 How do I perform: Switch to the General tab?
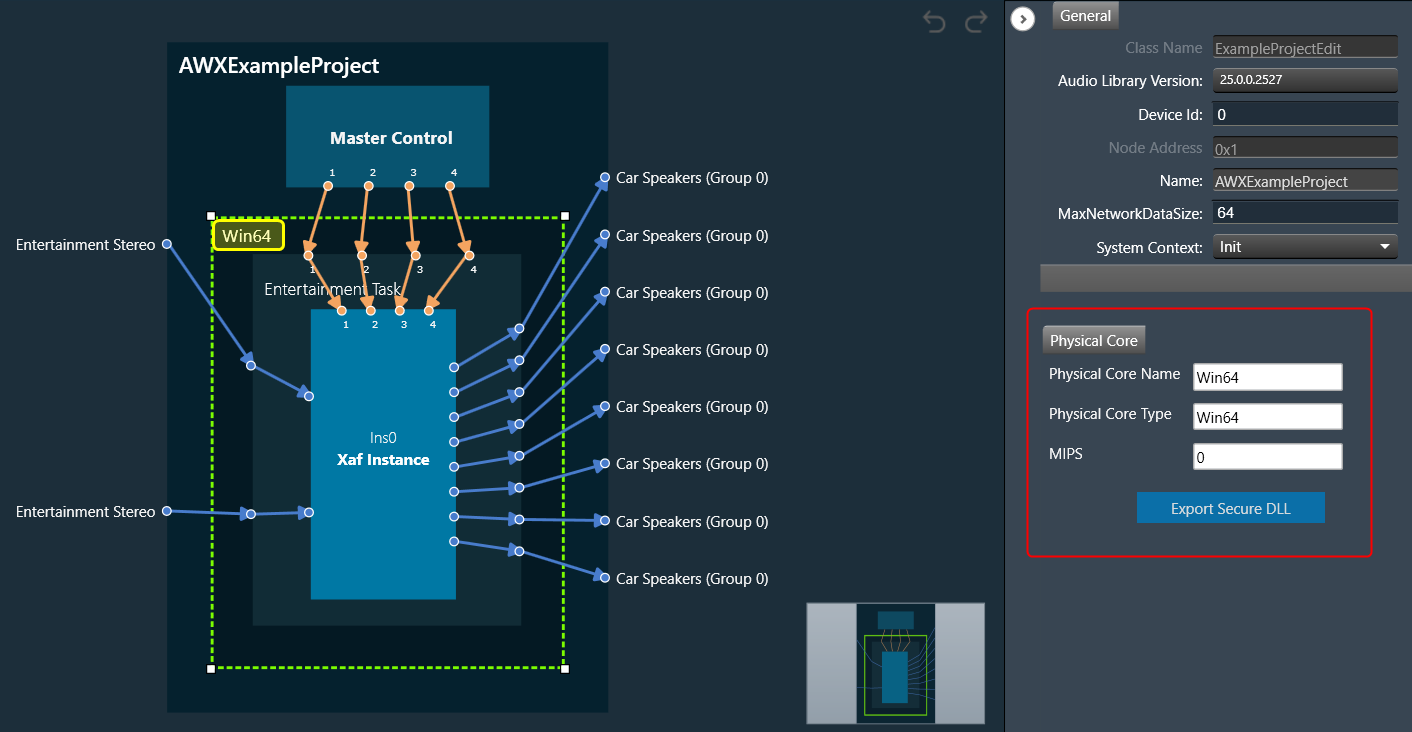coord(1085,16)
